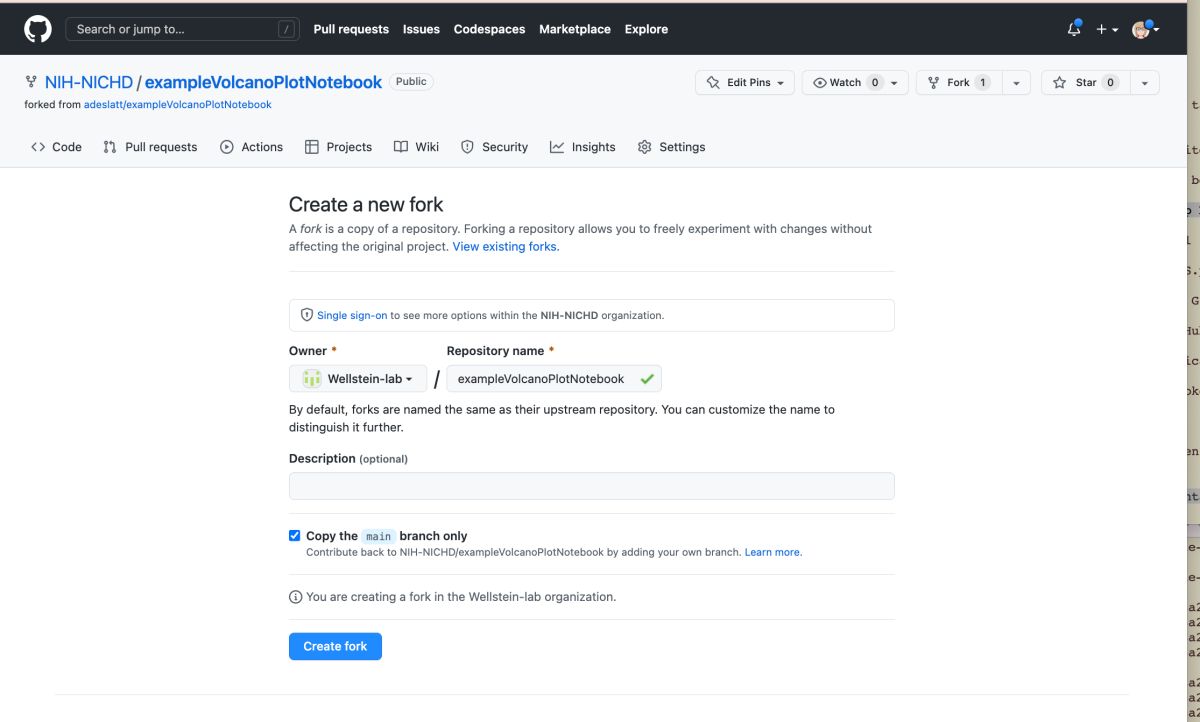This screenshot has width=1200, height=722.
Task: Open the NIH-NICHD organization link
Action: tap(89, 82)
